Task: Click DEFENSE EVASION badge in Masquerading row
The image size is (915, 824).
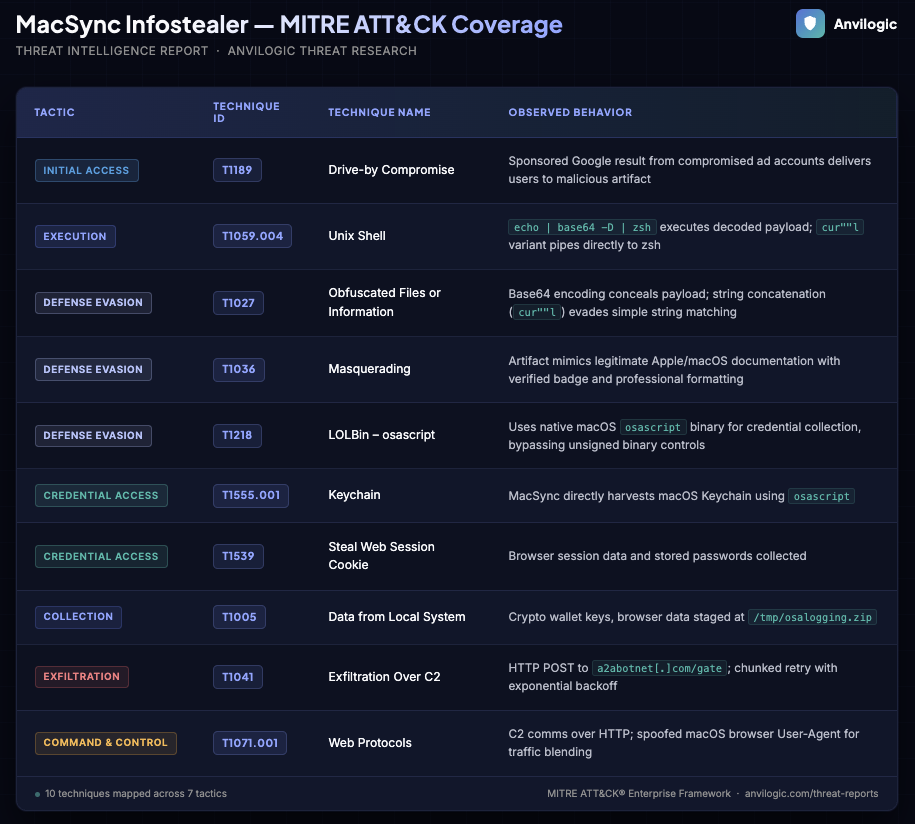Action: pyautogui.click(x=93, y=369)
